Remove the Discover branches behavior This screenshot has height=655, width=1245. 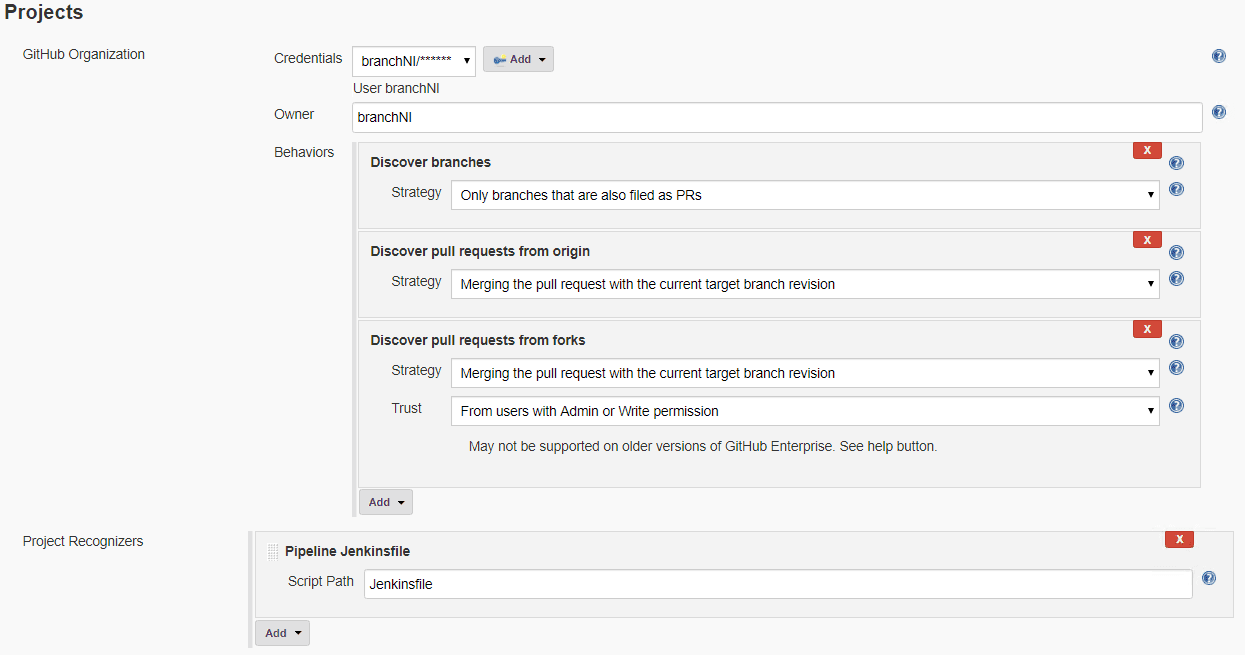click(x=1146, y=149)
